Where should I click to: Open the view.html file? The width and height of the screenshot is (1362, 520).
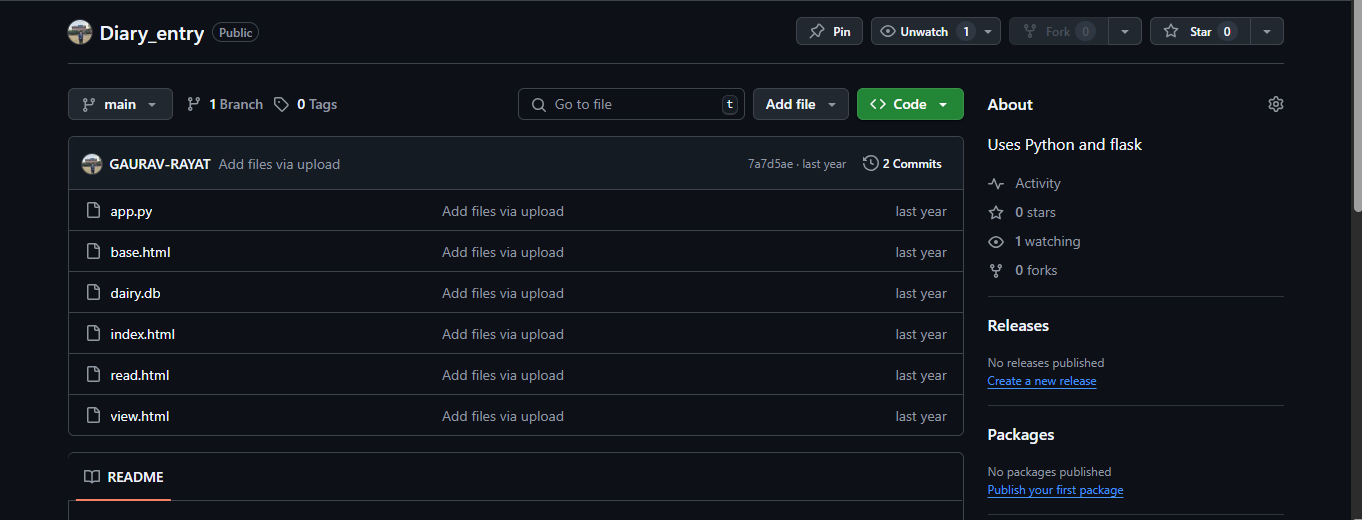click(x=139, y=416)
